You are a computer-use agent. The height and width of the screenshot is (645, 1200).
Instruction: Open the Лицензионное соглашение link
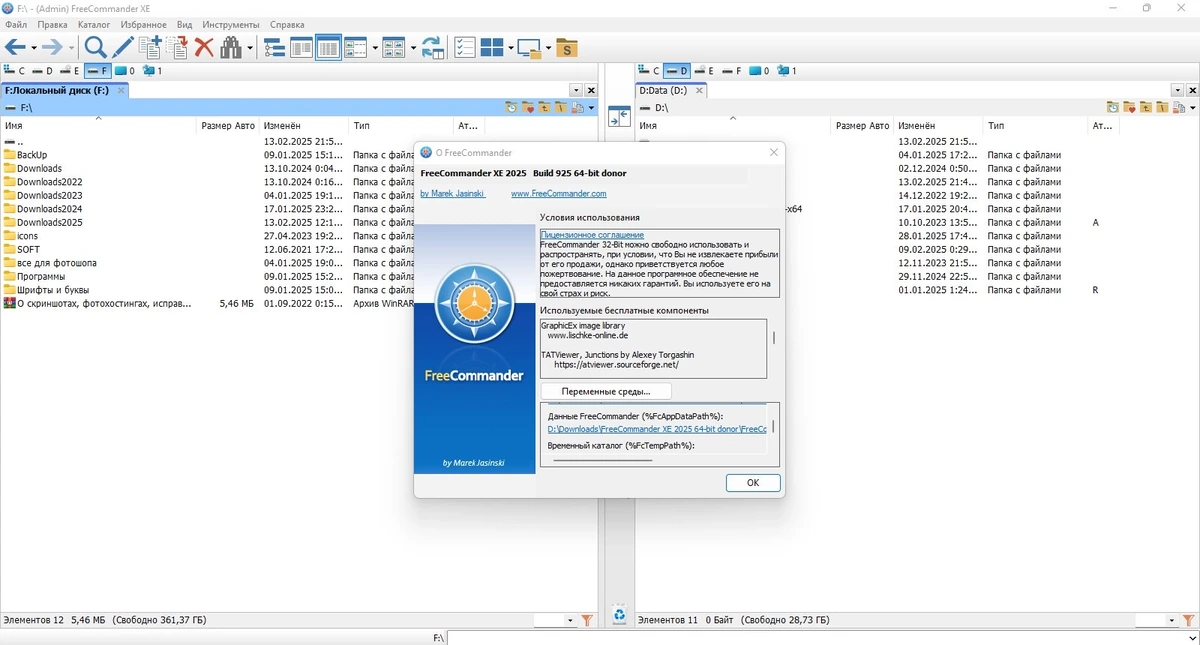[592, 235]
